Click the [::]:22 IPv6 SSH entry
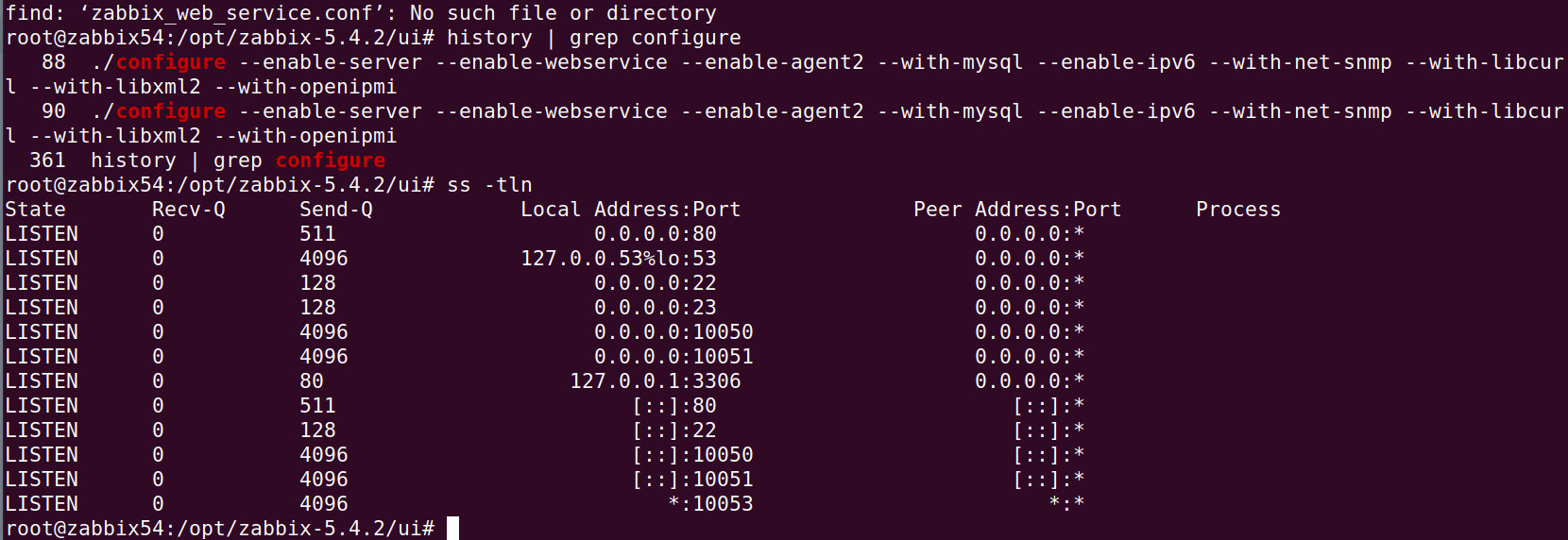The height and width of the screenshot is (540, 1568). (673, 430)
